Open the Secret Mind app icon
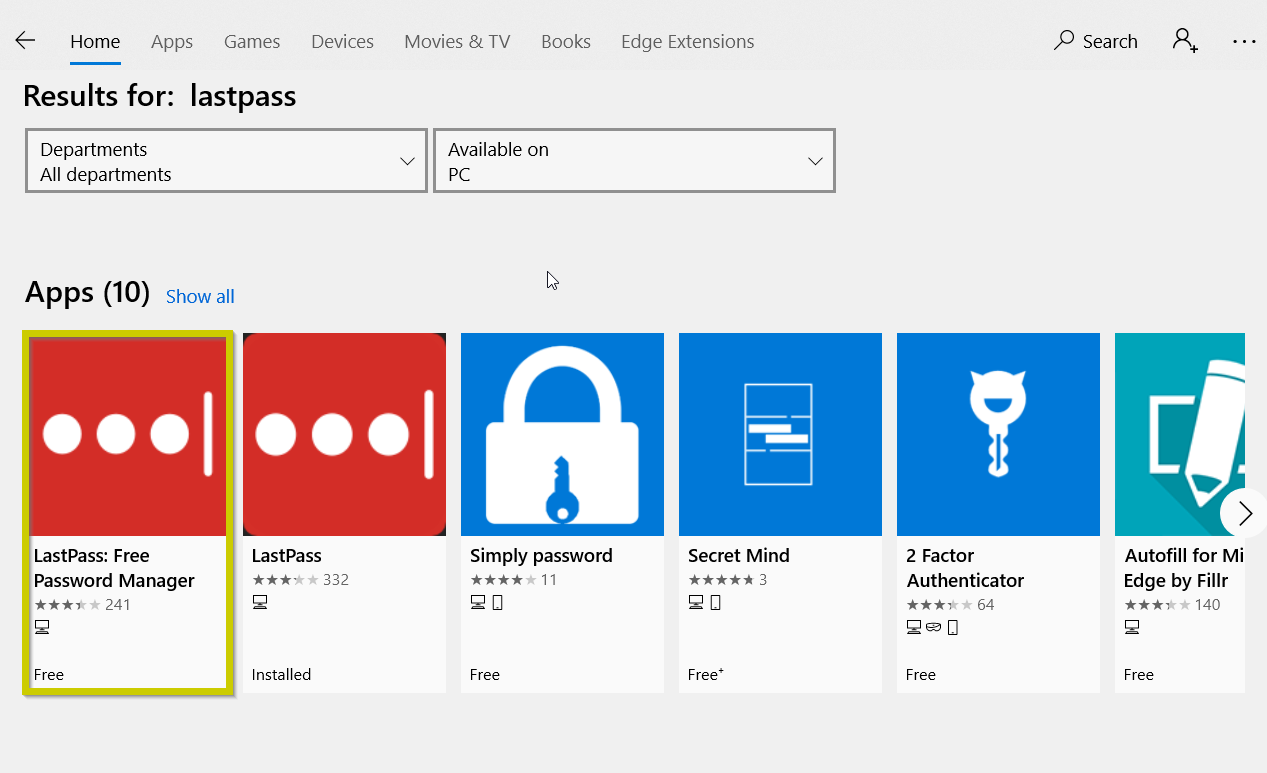The image size is (1267, 773). tap(780, 433)
